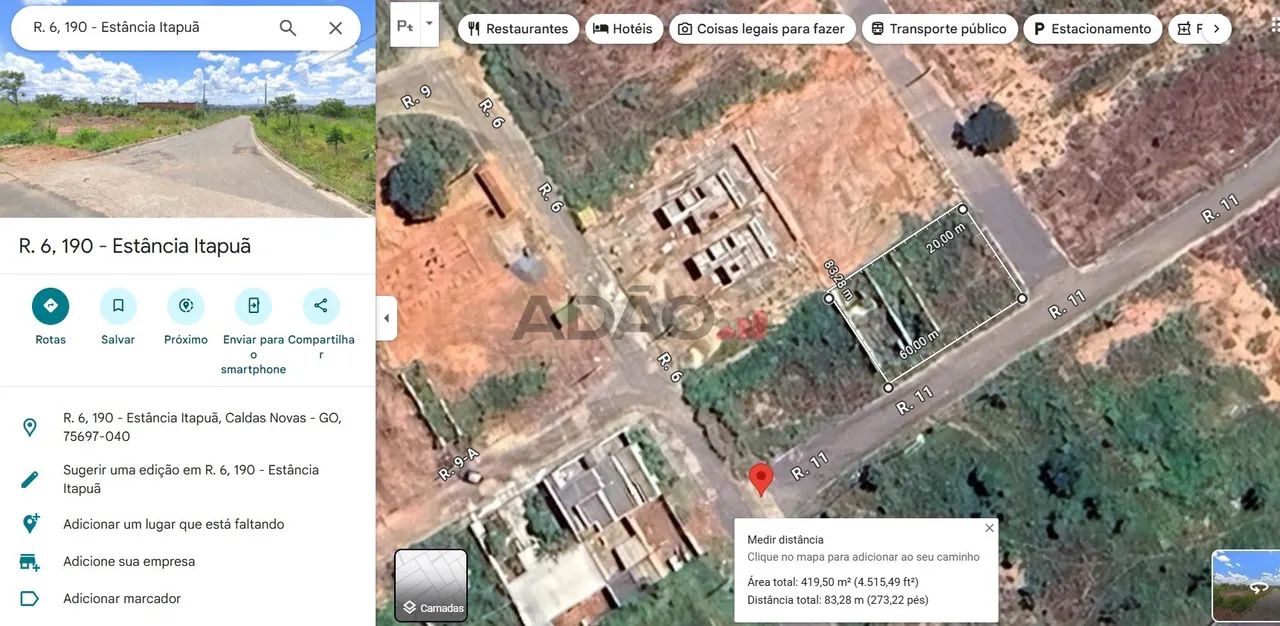The height and width of the screenshot is (626, 1280).
Task: Show more category chips with right chevron
Action: [x=1216, y=29]
